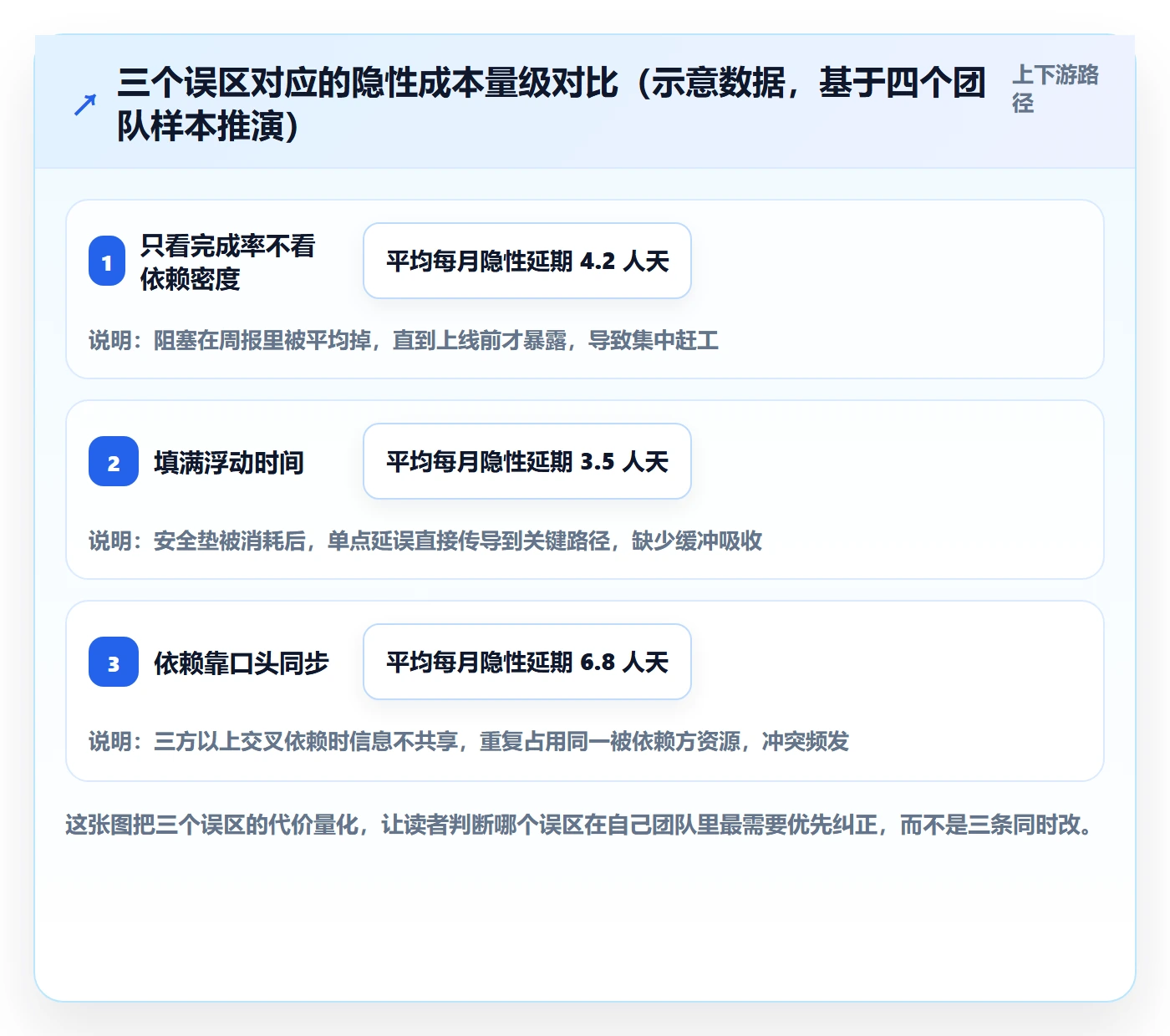Click the trending arrow icon beside the title
The height and width of the screenshot is (1036, 1170).
tap(85, 104)
